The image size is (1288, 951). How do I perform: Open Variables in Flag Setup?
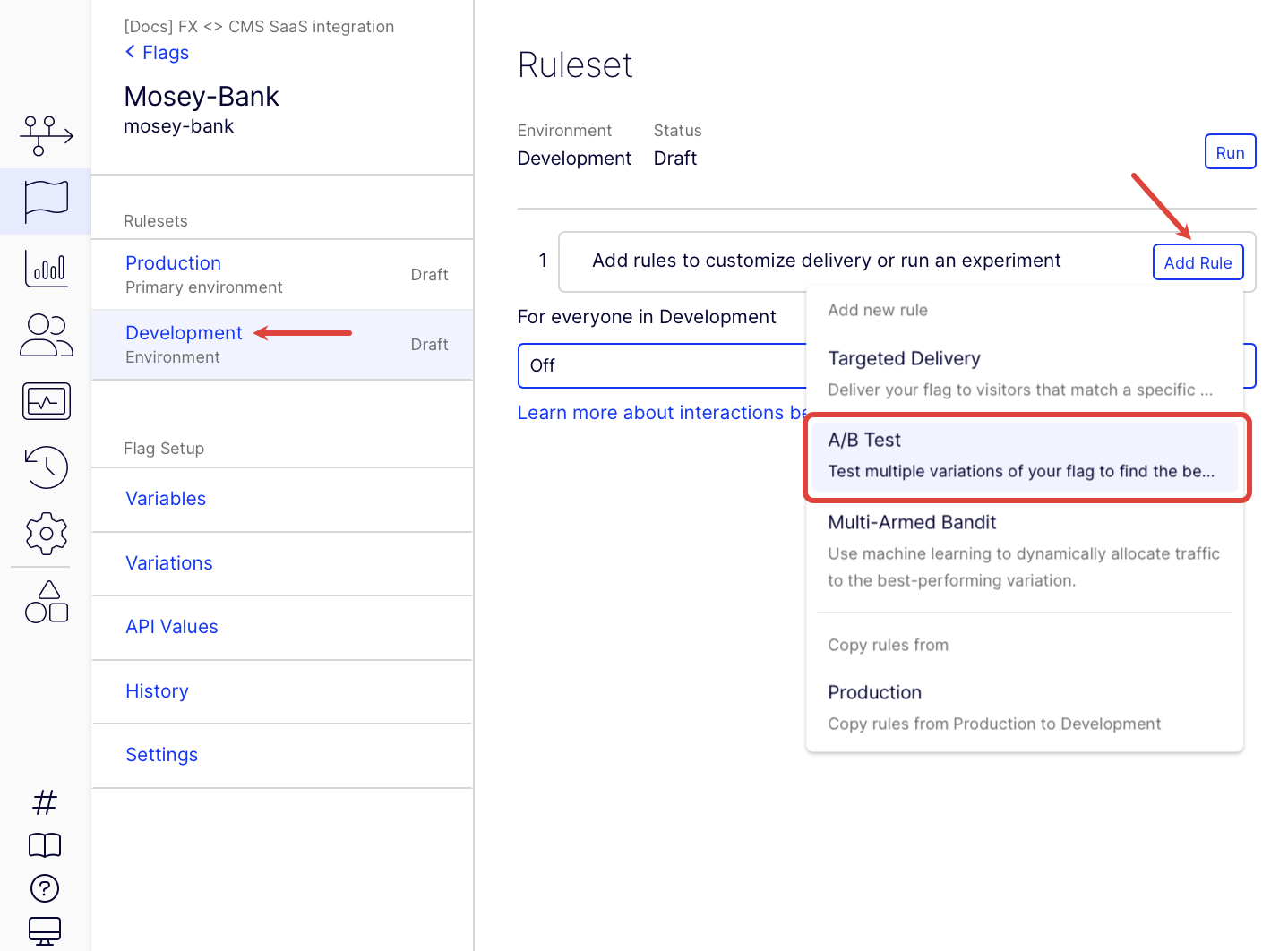(282, 499)
